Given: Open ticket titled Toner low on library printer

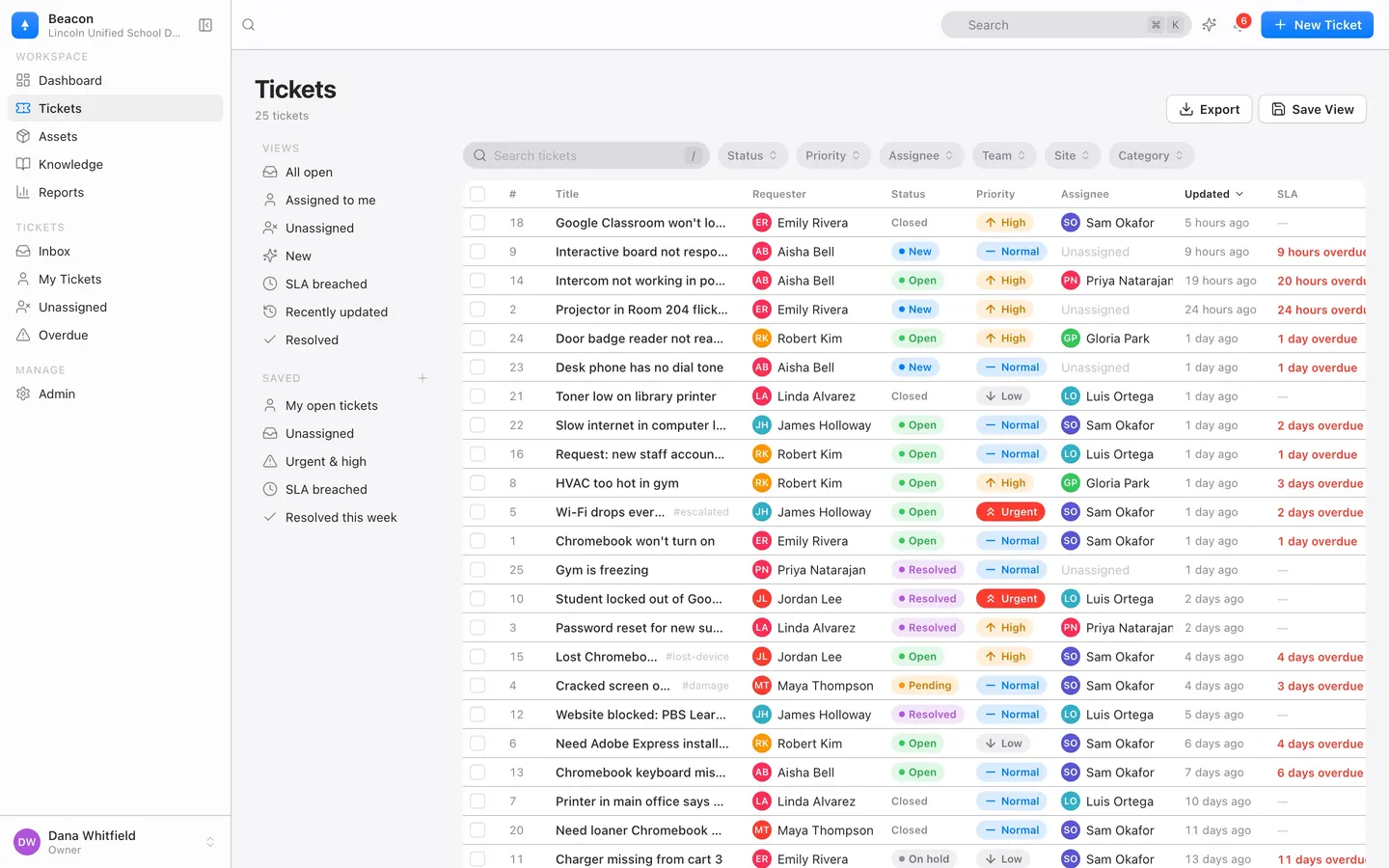Looking at the screenshot, I should click(x=636, y=396).
